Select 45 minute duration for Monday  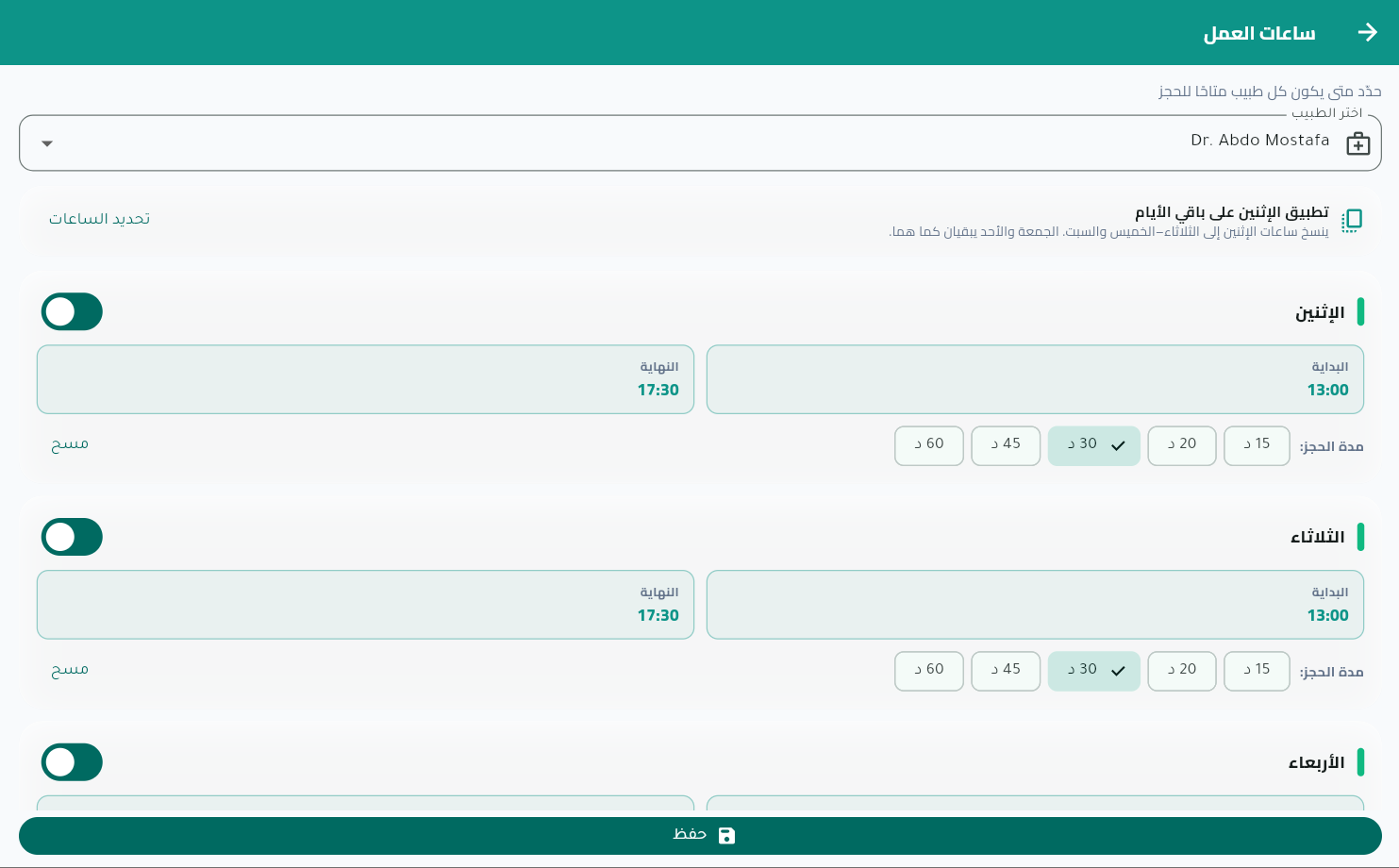pyautogui.click(x=1006, y=445)
